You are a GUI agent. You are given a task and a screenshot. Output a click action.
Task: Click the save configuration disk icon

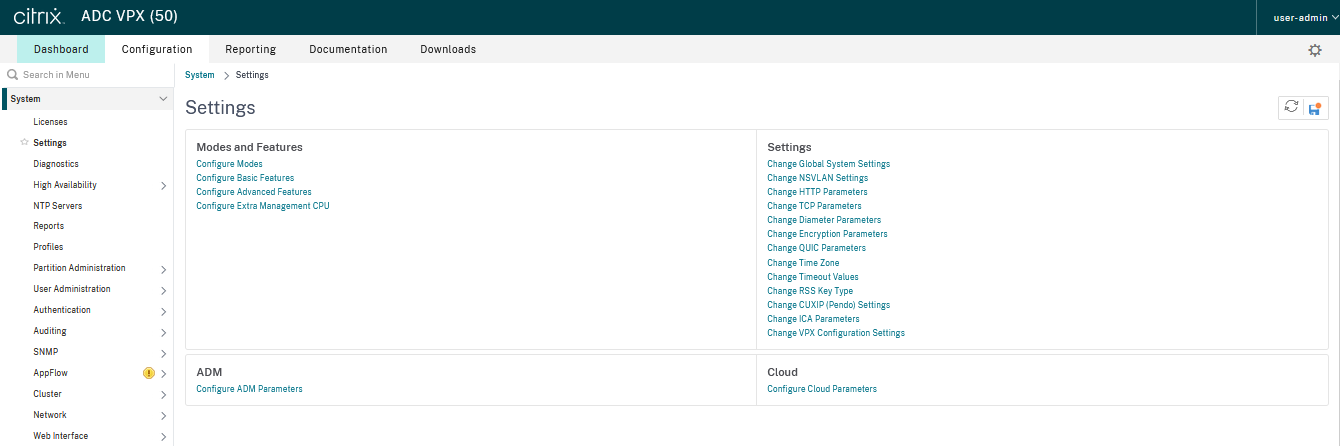click(1316, 108)
